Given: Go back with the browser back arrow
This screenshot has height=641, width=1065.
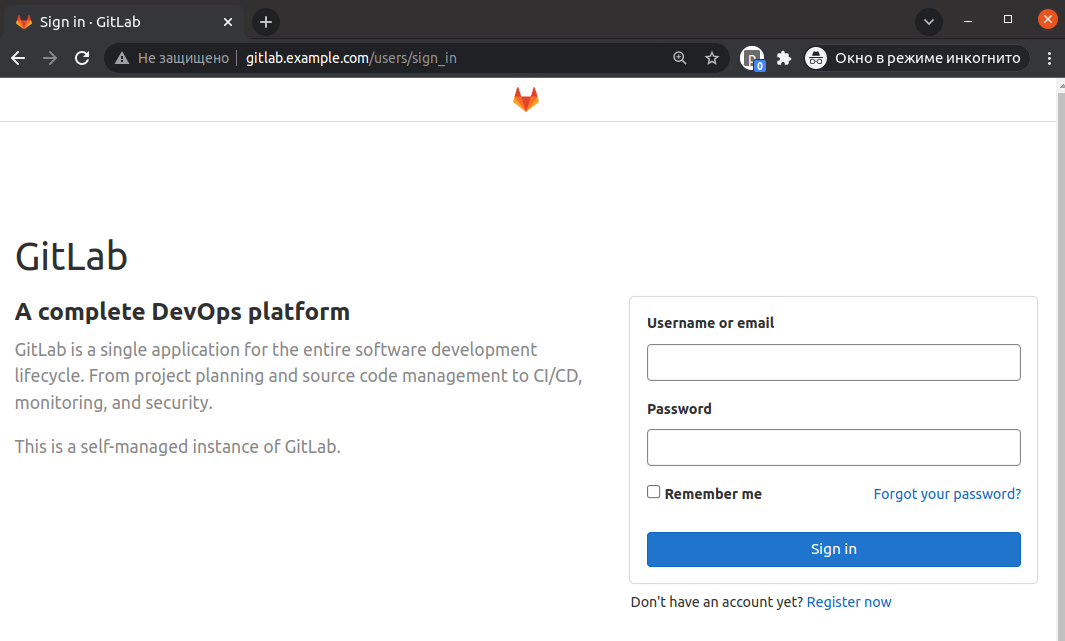Looking at the screenshot, I should coord(18,58).
